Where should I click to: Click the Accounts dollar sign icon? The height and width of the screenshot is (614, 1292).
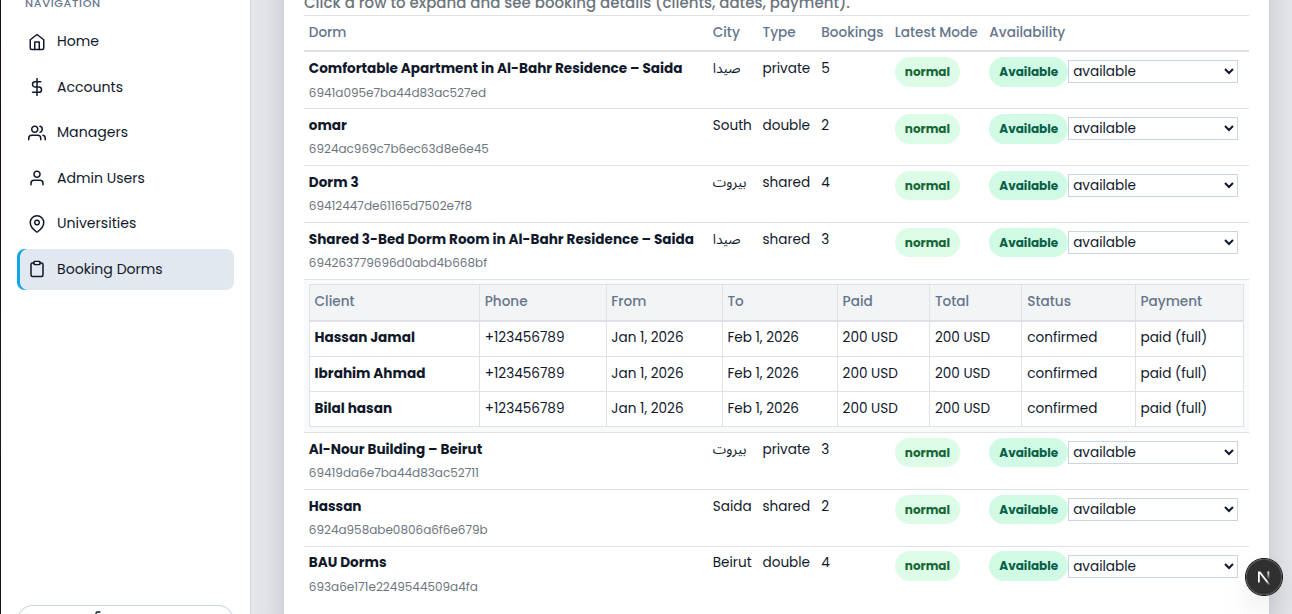[x=37, y=87]
